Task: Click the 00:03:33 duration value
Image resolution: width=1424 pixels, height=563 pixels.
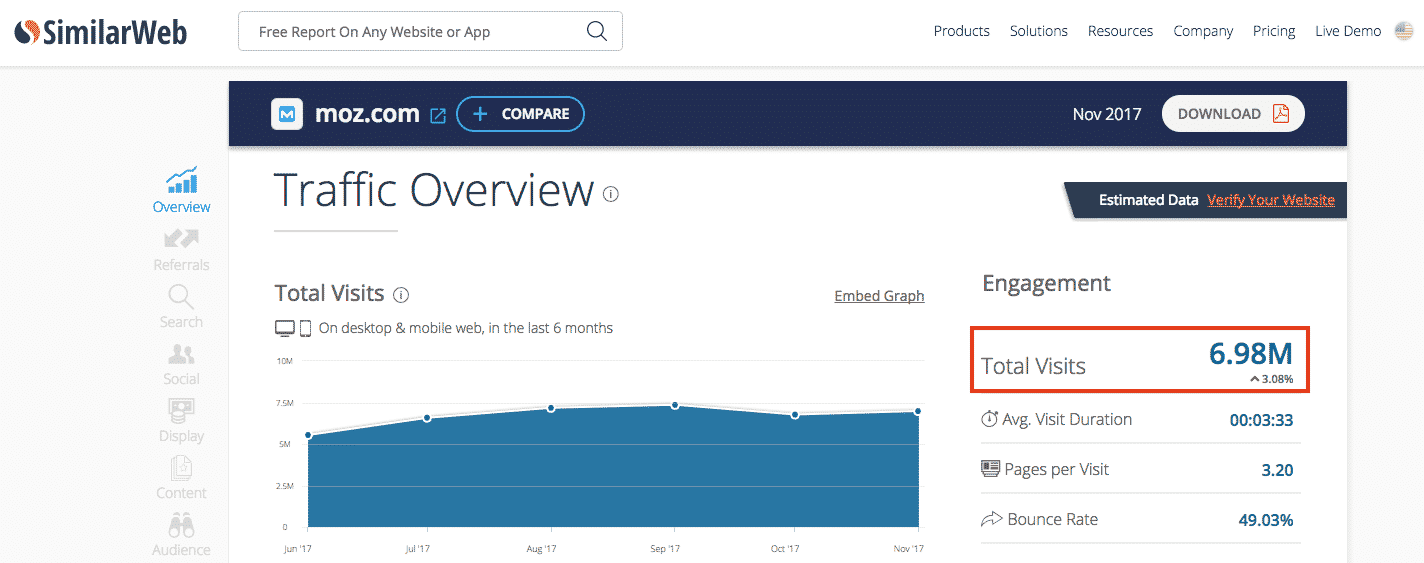Action: [1261, 421]
